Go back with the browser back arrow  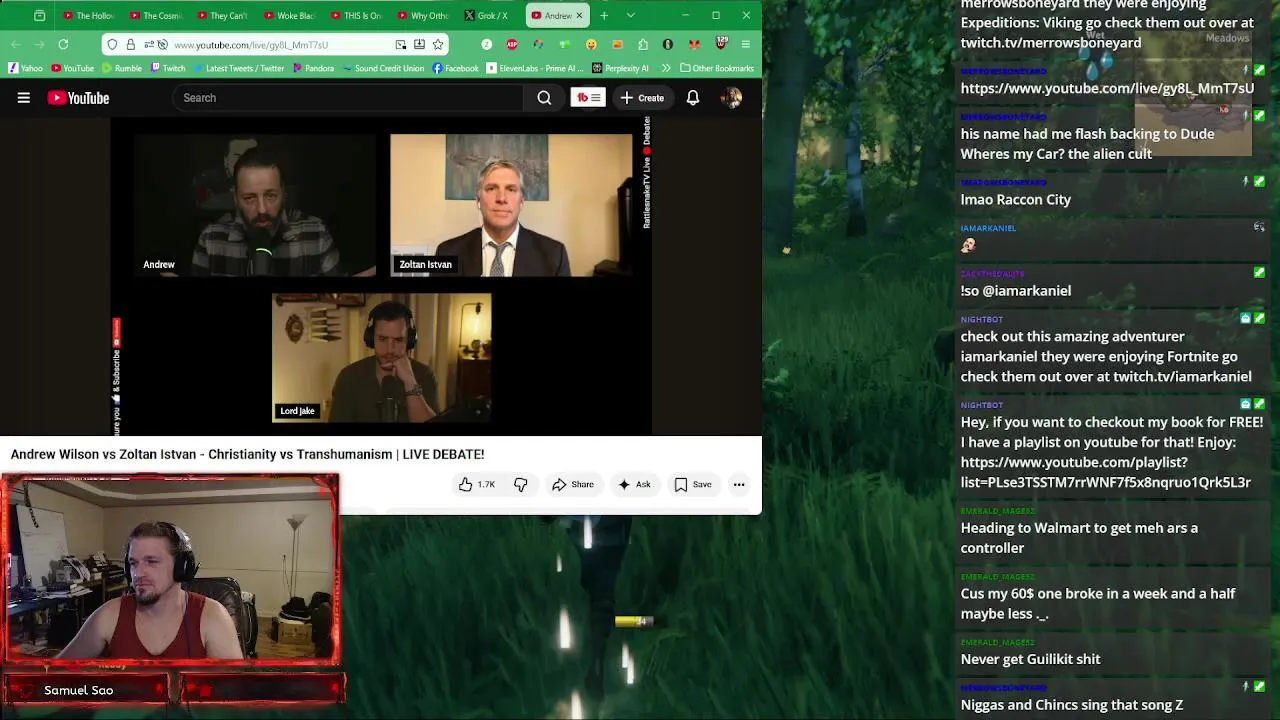[16, 44]
